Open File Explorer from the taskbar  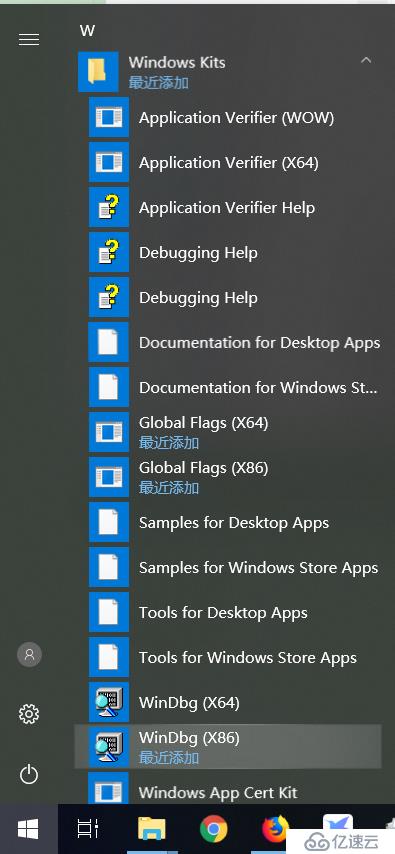pyautogui.click(x=151, y=828)
